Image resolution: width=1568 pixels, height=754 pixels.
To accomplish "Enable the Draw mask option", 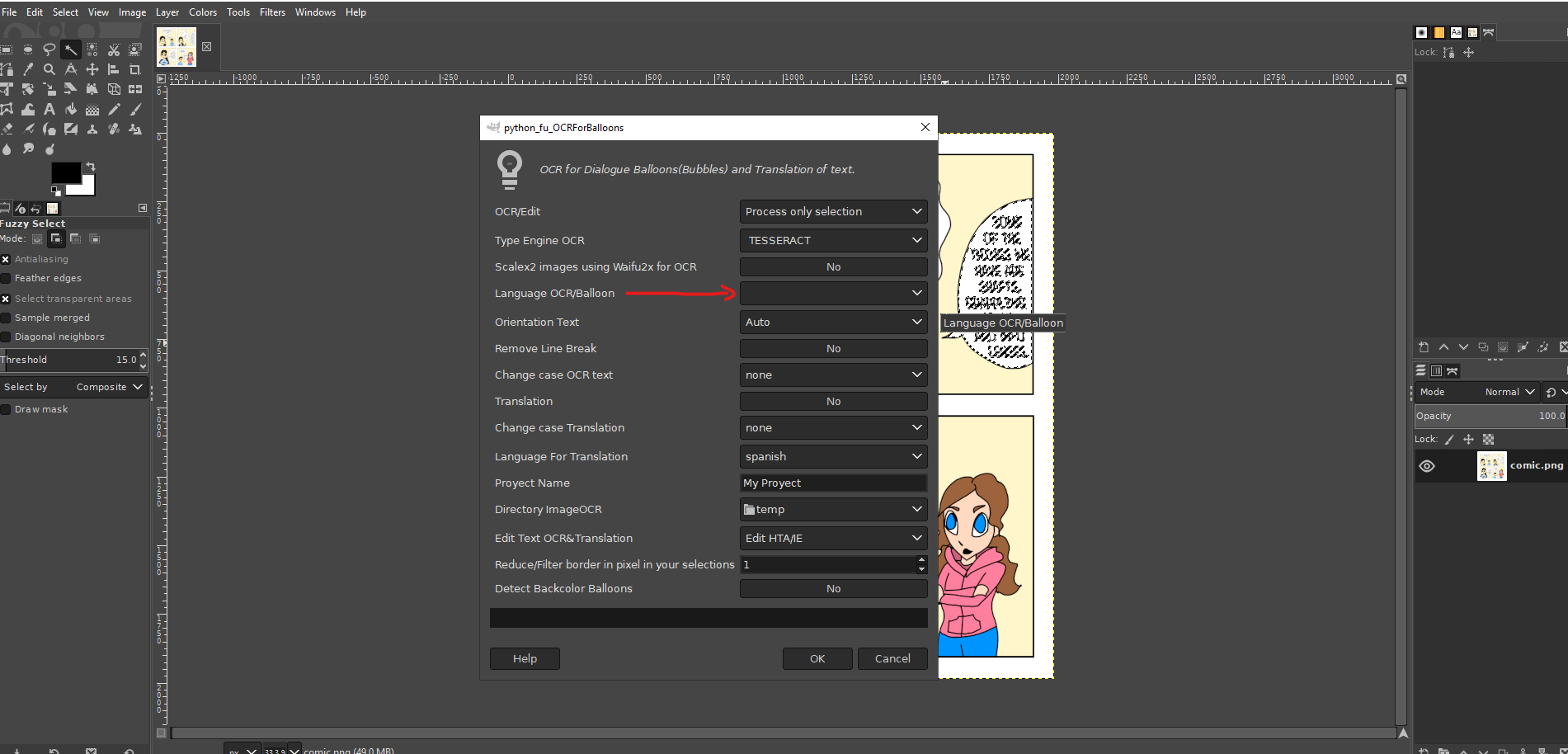I will click(6, 410).
